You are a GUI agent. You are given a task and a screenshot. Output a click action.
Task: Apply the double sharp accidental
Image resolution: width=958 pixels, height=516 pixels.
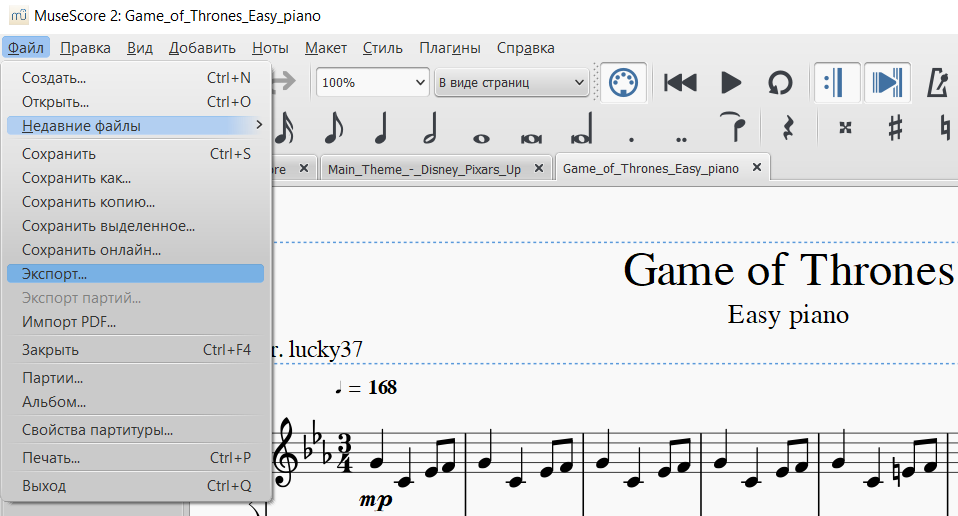click(x=845, y=128)
